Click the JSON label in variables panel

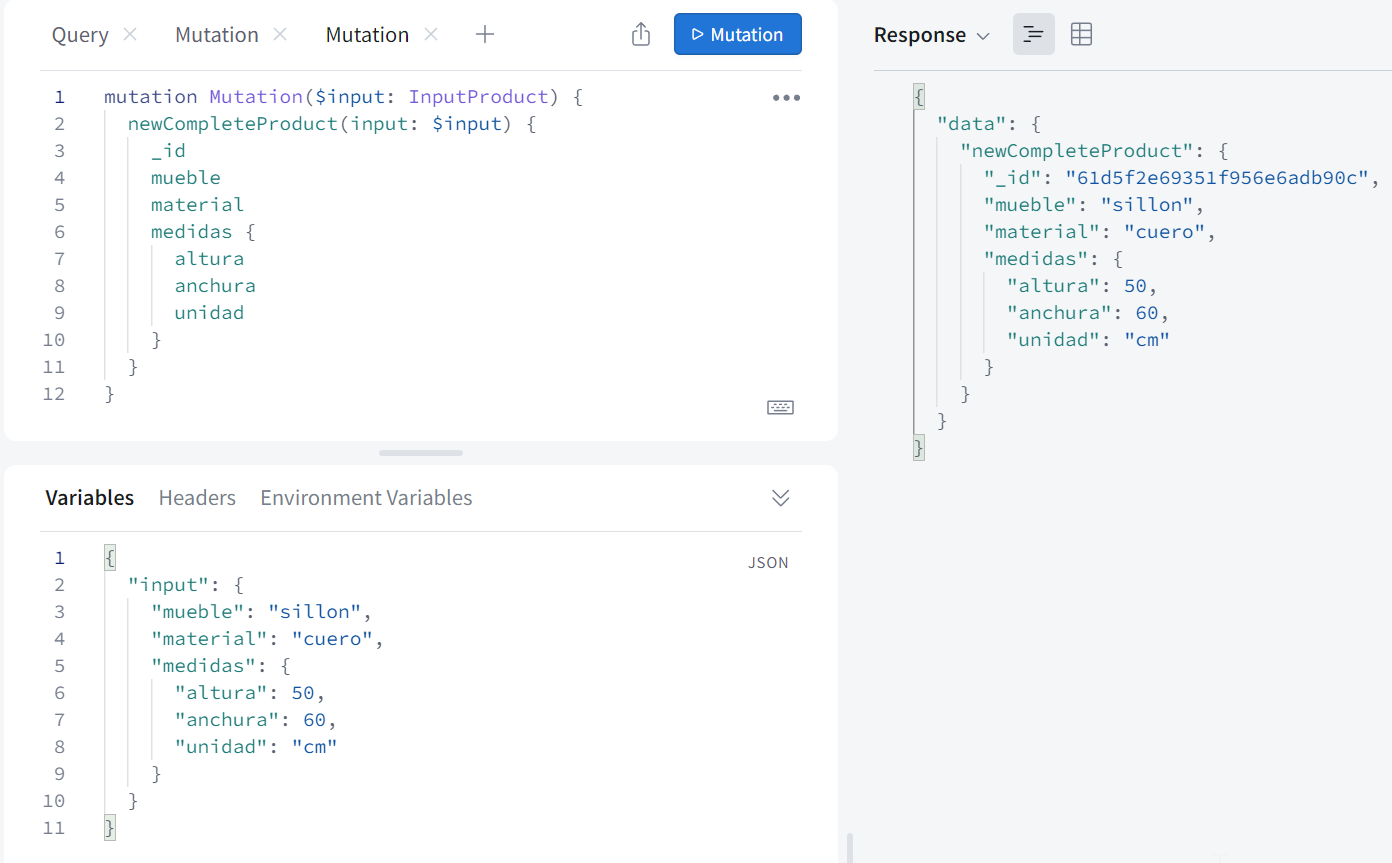click(x=768, y=563)
